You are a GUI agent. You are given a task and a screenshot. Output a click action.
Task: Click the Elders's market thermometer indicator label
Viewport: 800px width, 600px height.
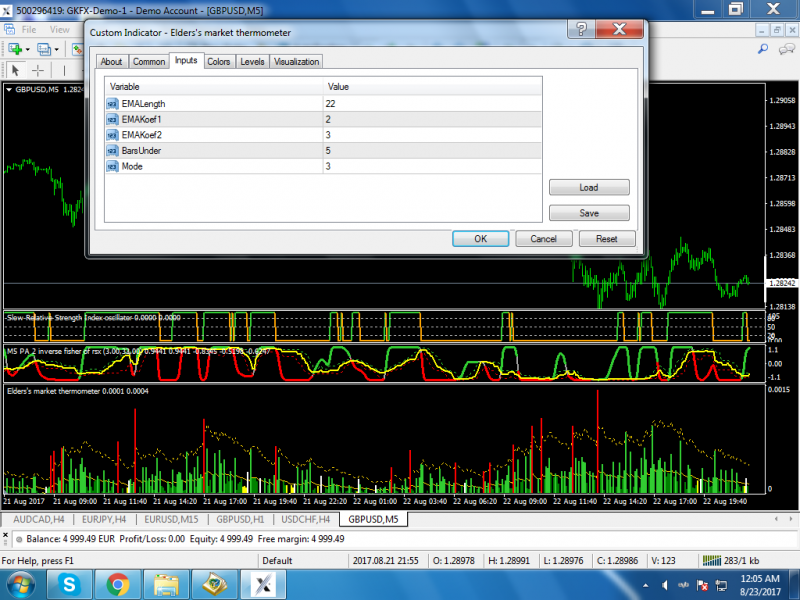[78, 391]
